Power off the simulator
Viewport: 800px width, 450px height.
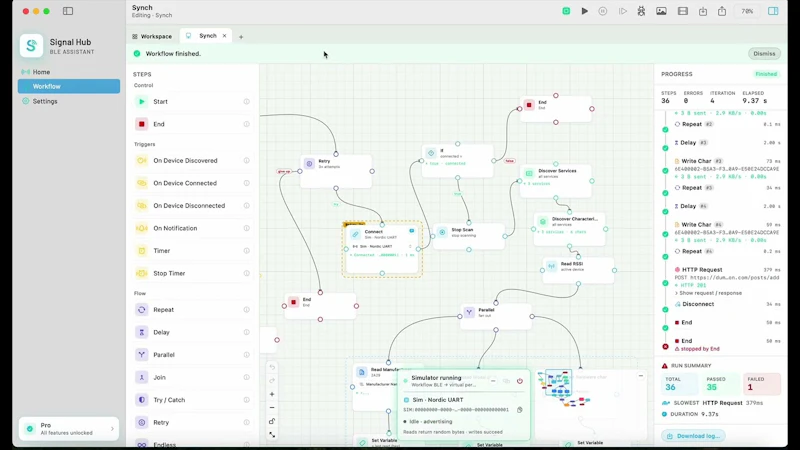pos(519,381)
